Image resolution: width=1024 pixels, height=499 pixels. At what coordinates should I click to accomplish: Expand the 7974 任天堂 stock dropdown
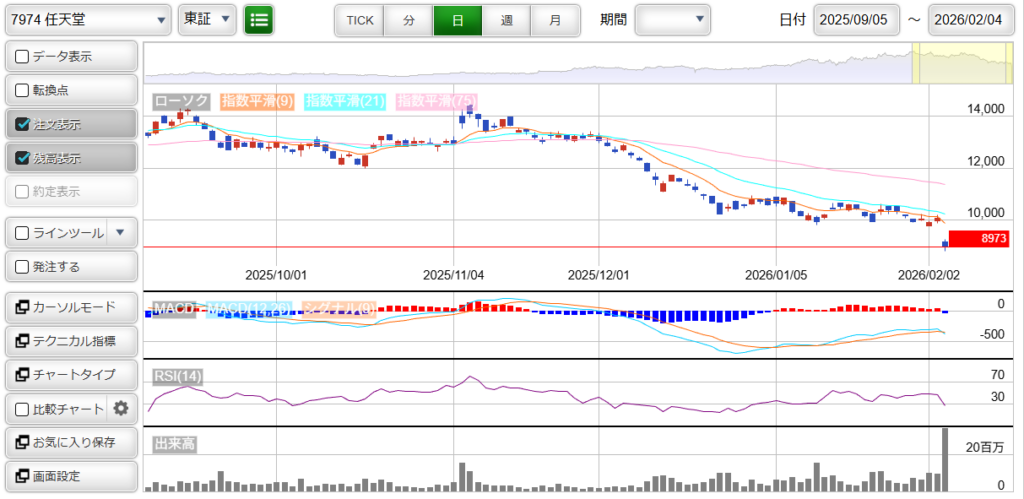(87, 19)
